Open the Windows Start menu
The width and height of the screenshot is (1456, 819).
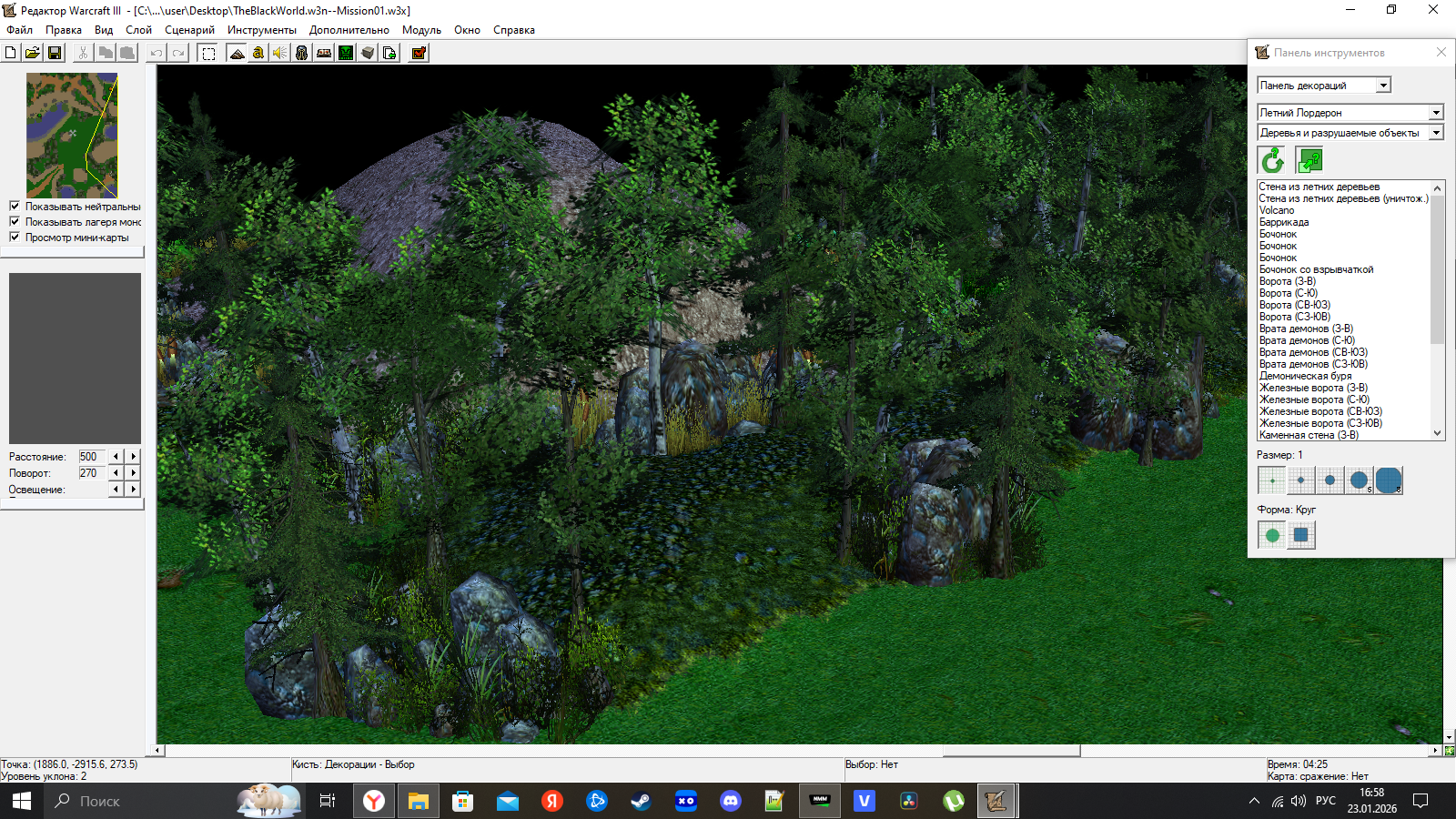[x=22, y=801]
